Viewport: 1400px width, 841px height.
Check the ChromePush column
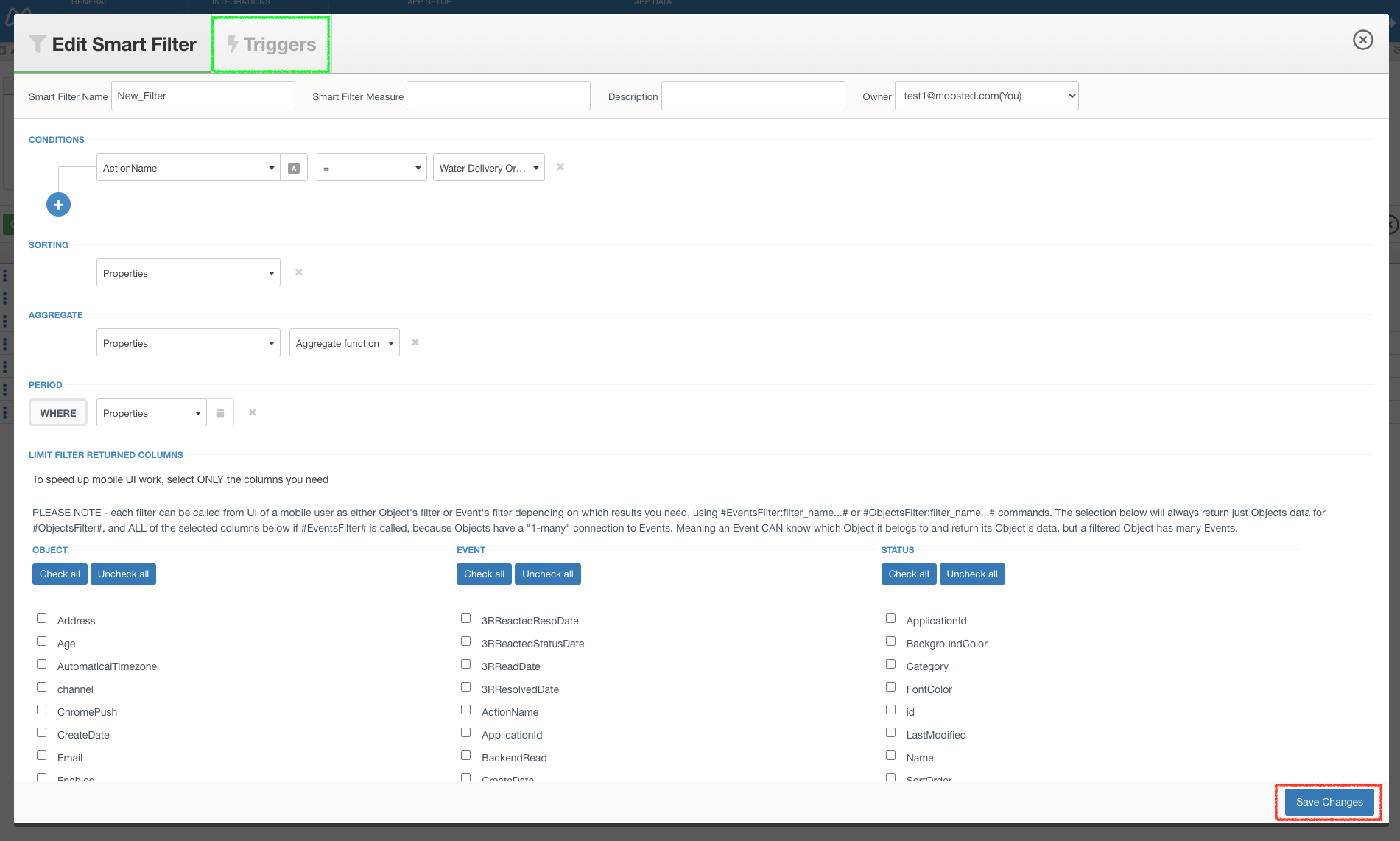pos(42,710)
